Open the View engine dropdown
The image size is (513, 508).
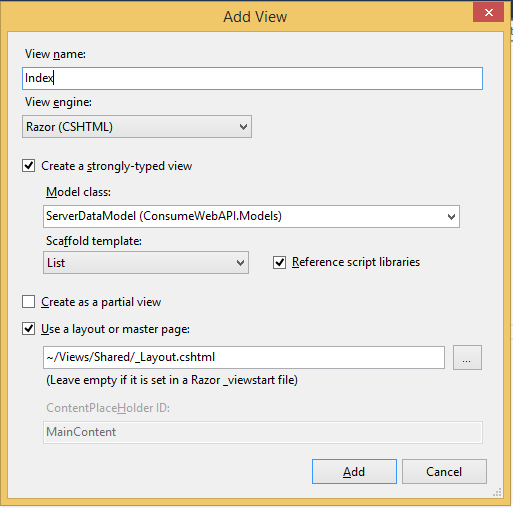(137, 127)
